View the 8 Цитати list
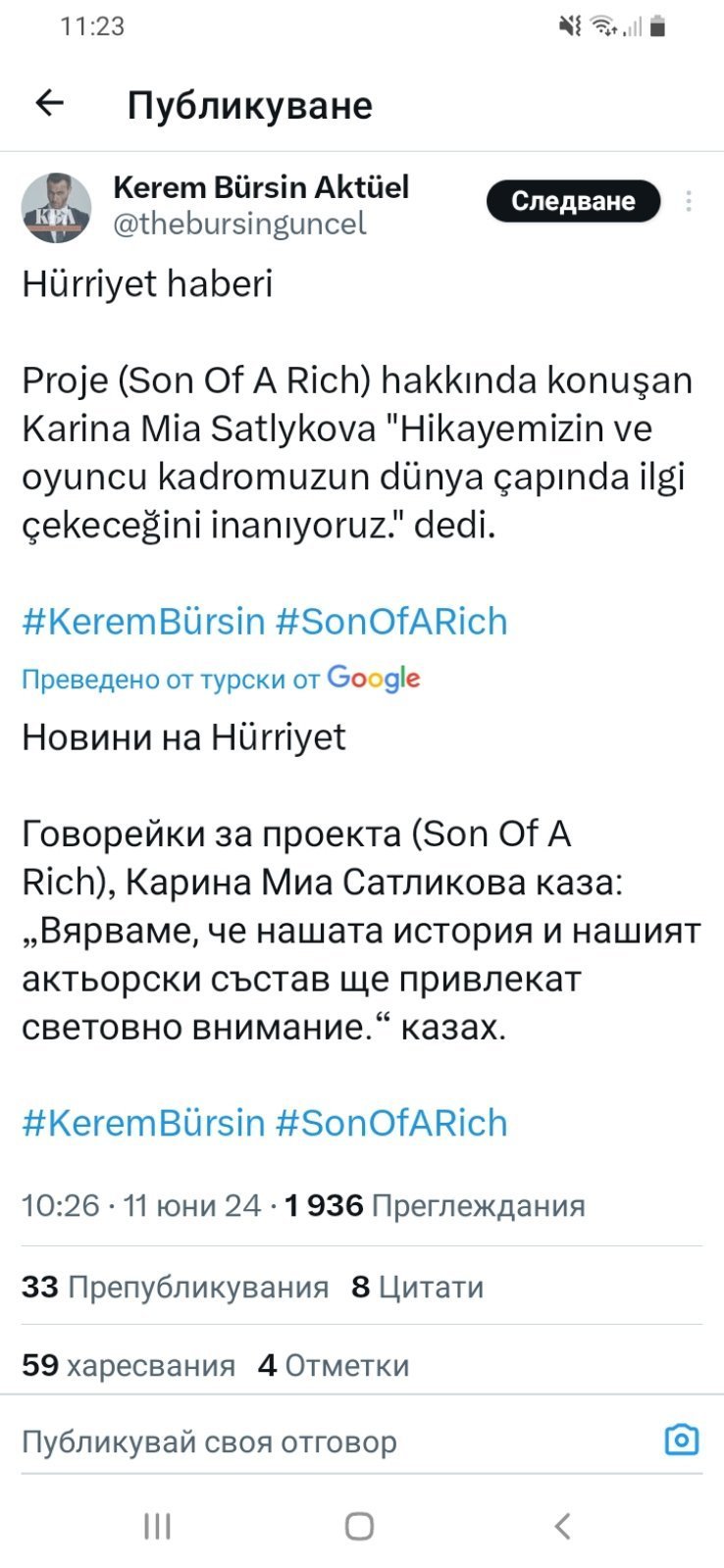 pyautogui.click(x=418, y=1287)
